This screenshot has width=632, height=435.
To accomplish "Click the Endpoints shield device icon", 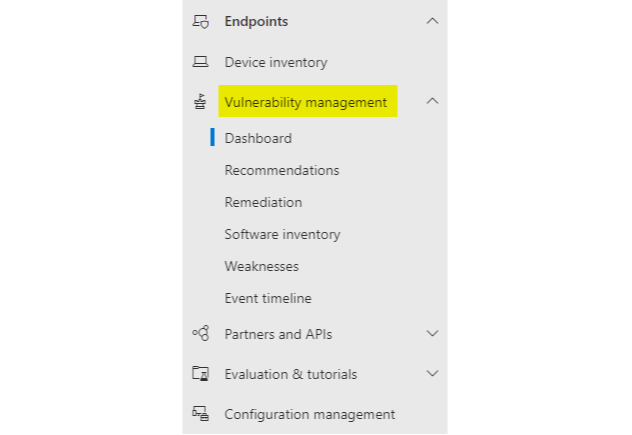I will (200, 21).
